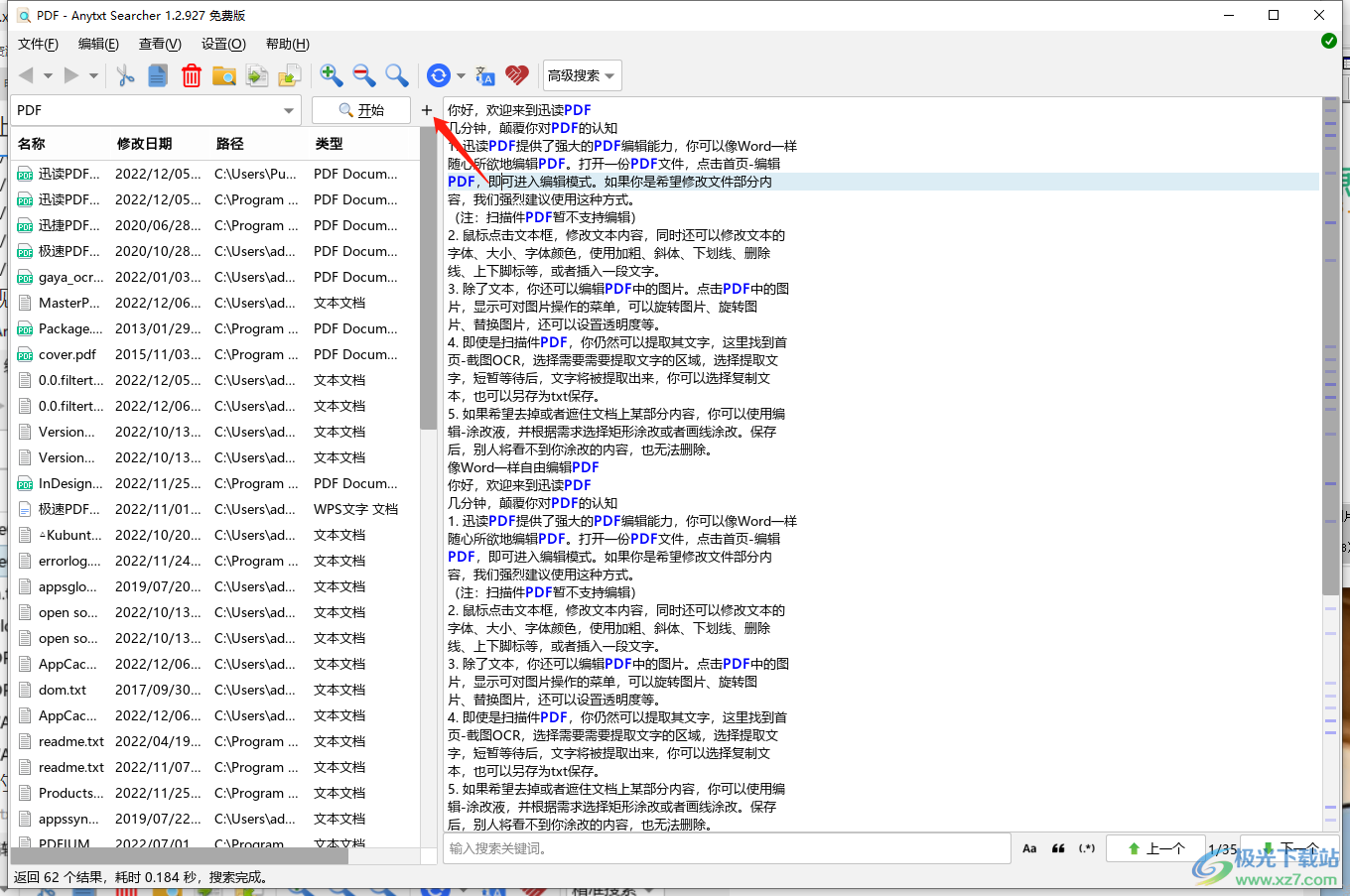Screen dimensions: 1350x896
Task: Click the 2013/01/29 date cell
Action: [x=158, y=328]
